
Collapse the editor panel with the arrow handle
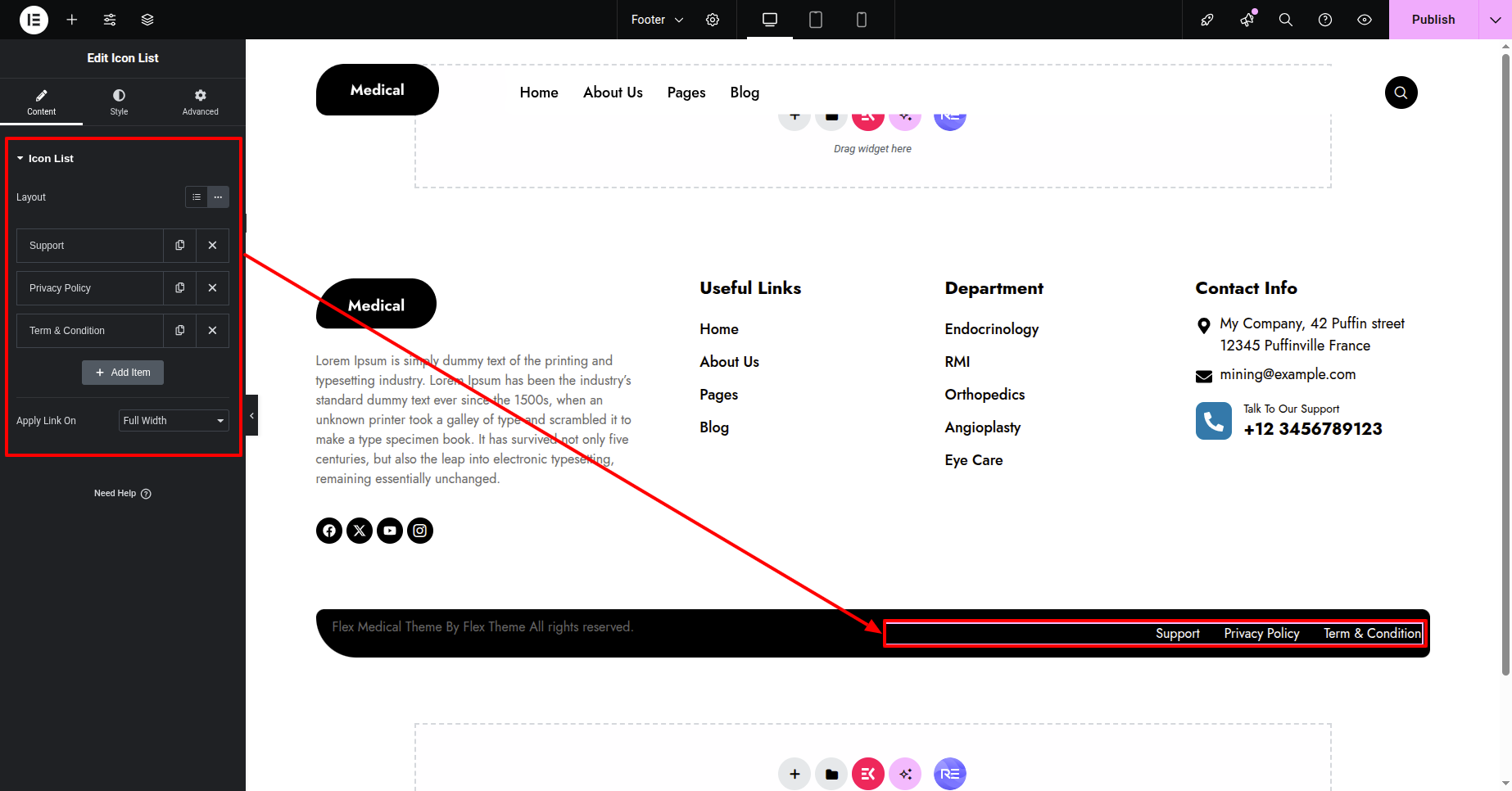(x=251, y=415)
